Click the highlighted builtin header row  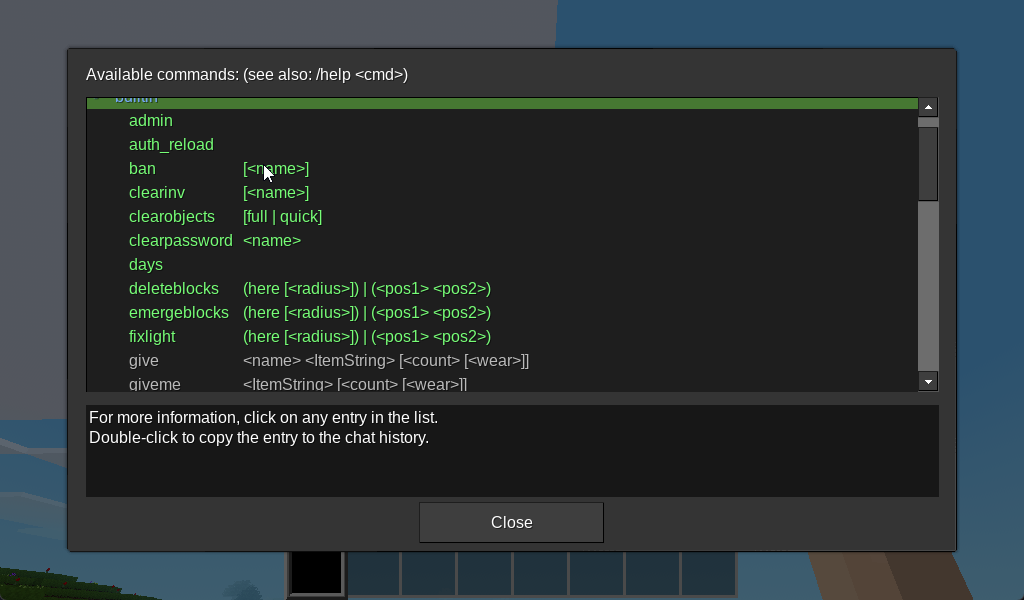click(502, 103)
